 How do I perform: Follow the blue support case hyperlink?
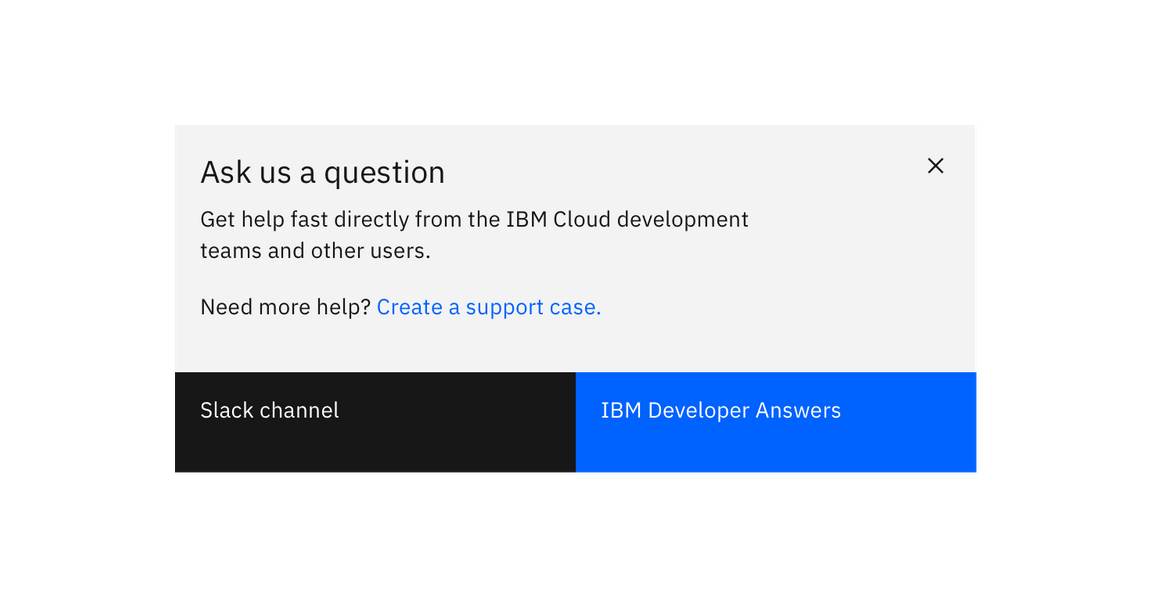(x=488, y=307)
